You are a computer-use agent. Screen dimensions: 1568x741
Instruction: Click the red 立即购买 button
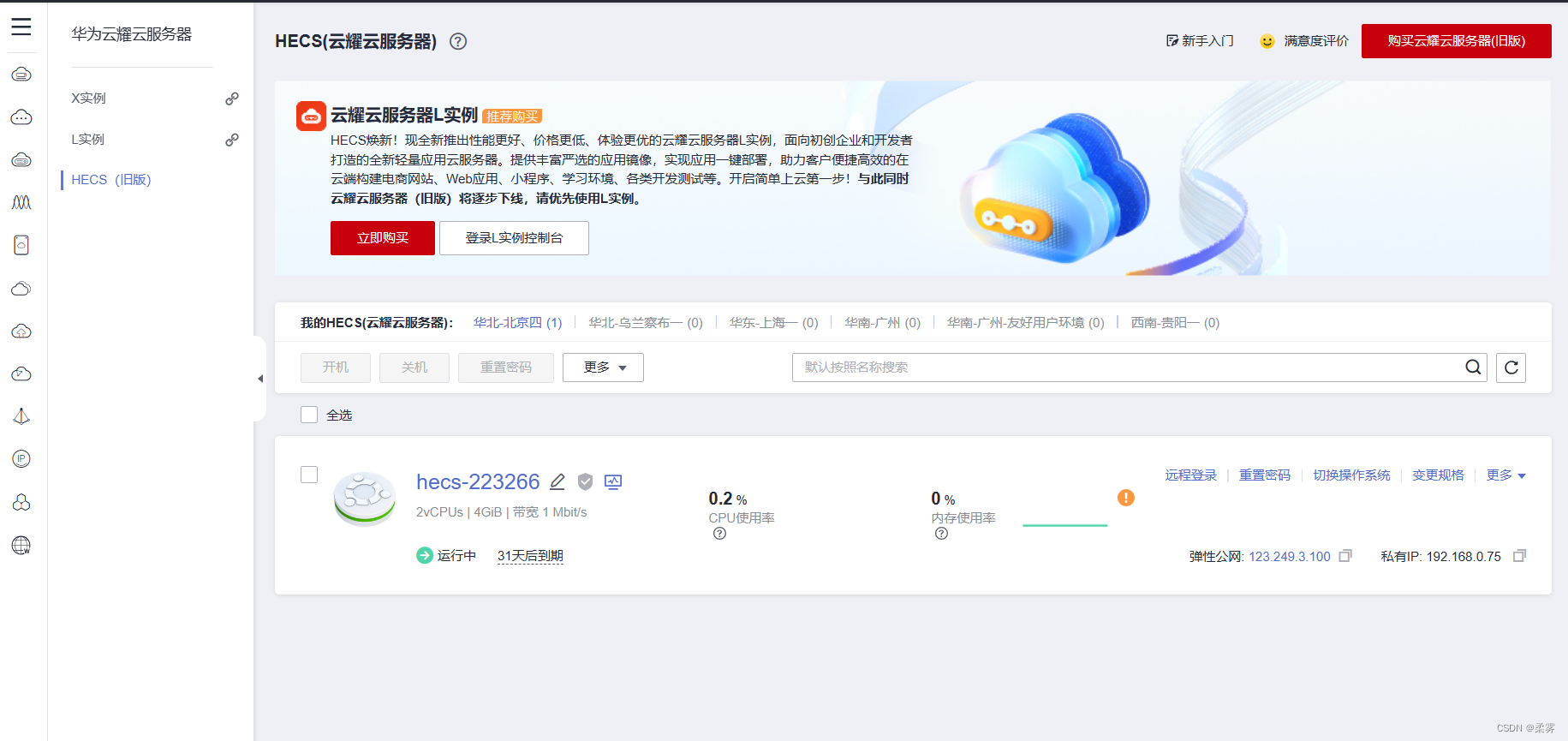(x=383, y=238)
